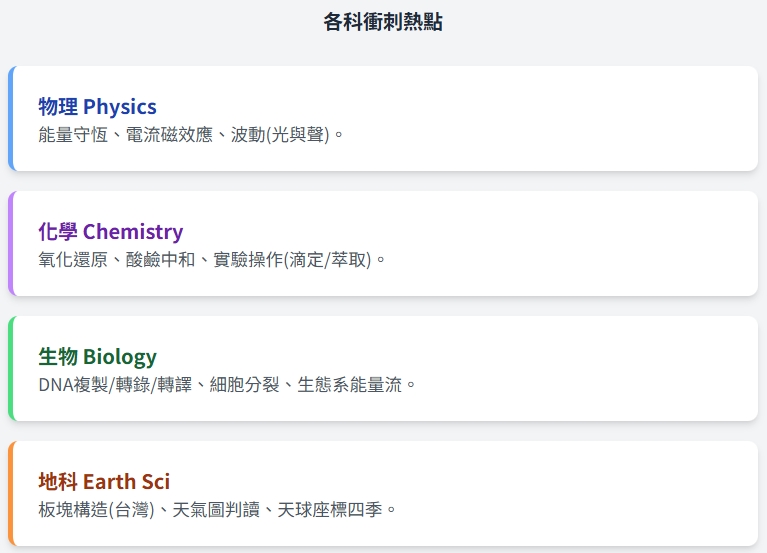Click the blue accent bar on Physics card

[x=11, y=119]
